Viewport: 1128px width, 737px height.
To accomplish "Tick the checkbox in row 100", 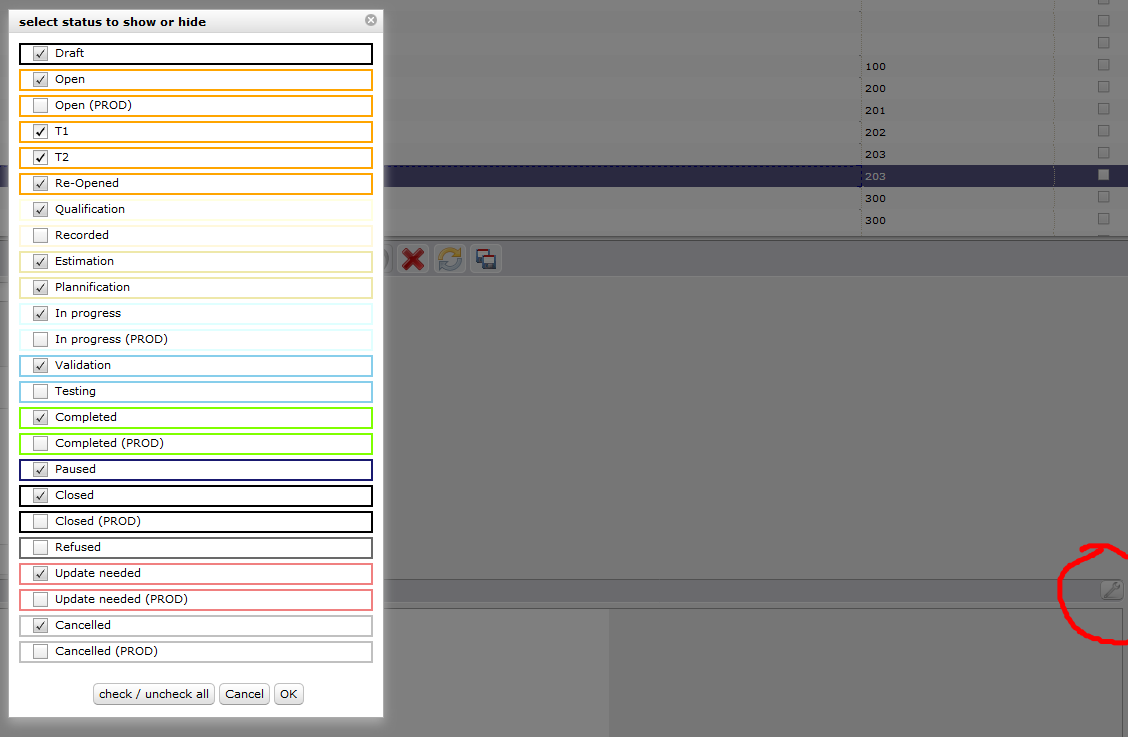I will click(1104, 65).
